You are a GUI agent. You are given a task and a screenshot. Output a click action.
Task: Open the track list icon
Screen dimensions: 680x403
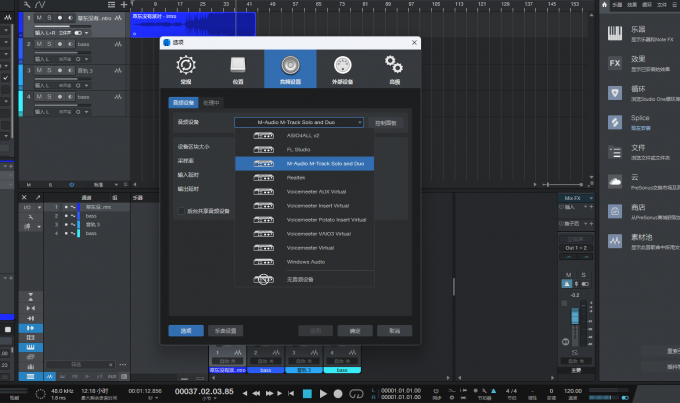(111, 5)
